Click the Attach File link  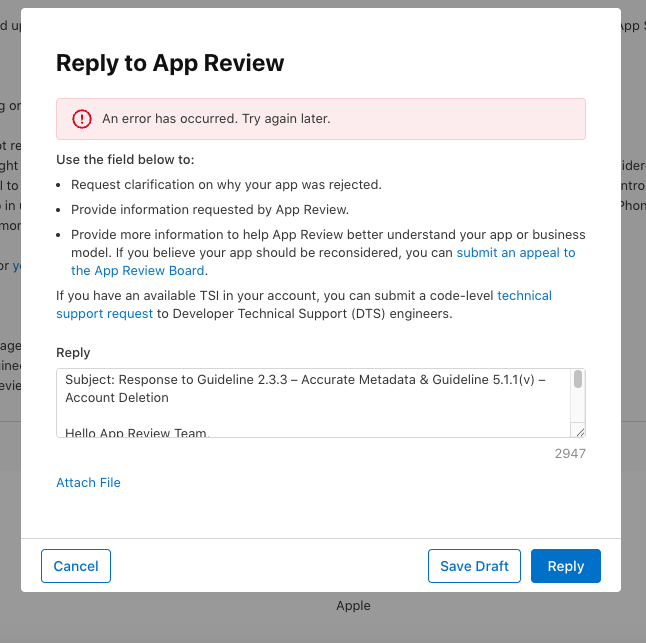coord(88,482)
